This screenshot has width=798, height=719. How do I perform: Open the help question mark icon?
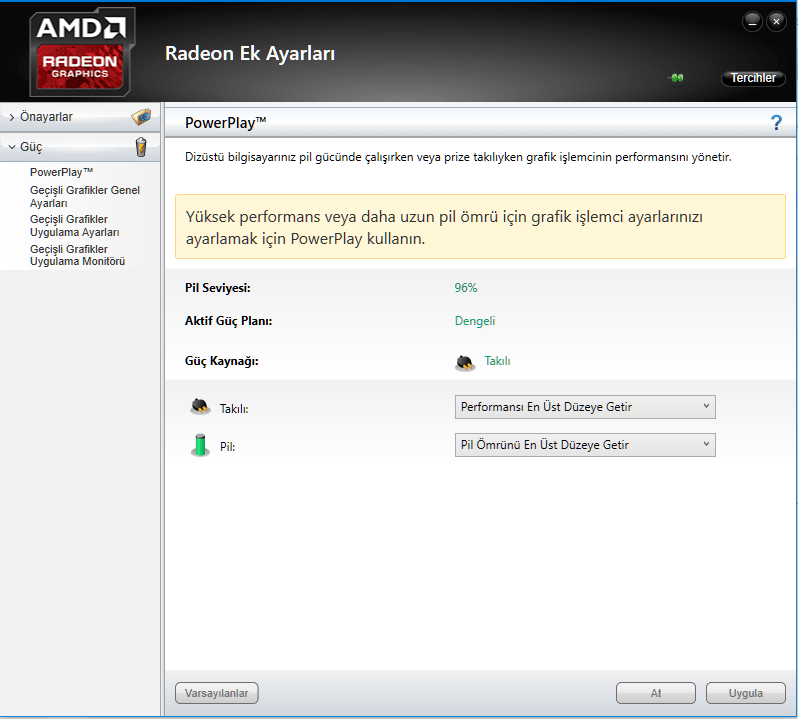[776, 123]
